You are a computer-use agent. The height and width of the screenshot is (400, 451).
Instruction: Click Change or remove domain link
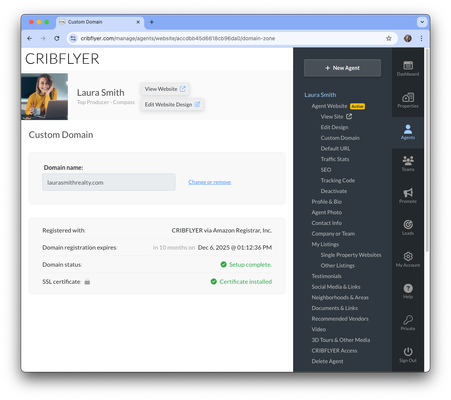click(209, 182)
